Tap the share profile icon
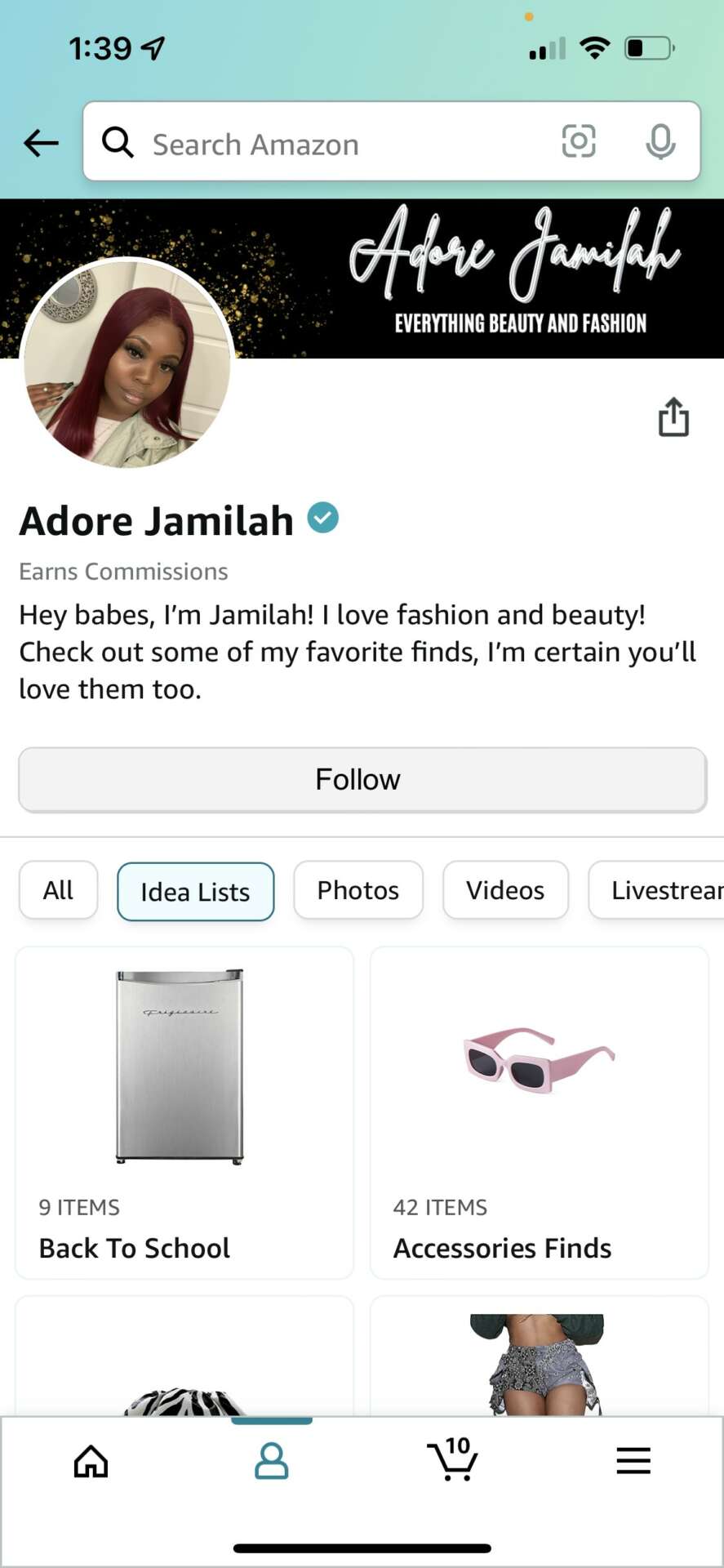The width and height of the screenshot is (724, 1568). click(673, 417)
